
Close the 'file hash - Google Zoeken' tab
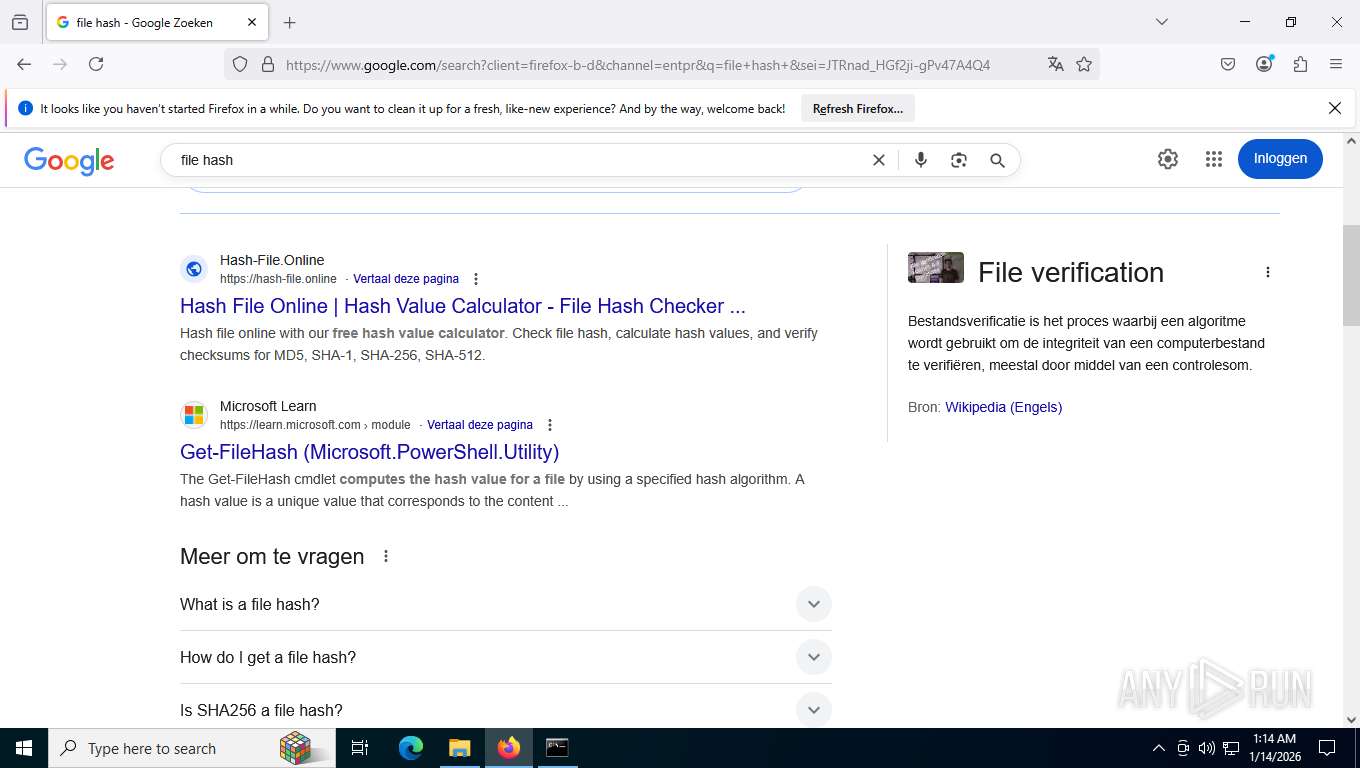pyautogui.click(x=252, y=22)
